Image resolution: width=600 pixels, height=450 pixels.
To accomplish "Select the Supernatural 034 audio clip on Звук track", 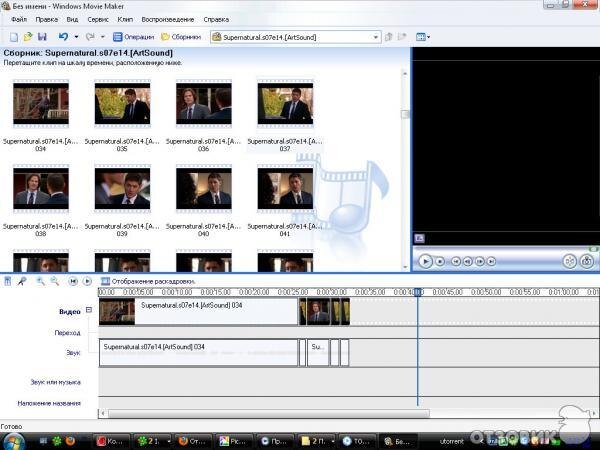I will (198, 352).
